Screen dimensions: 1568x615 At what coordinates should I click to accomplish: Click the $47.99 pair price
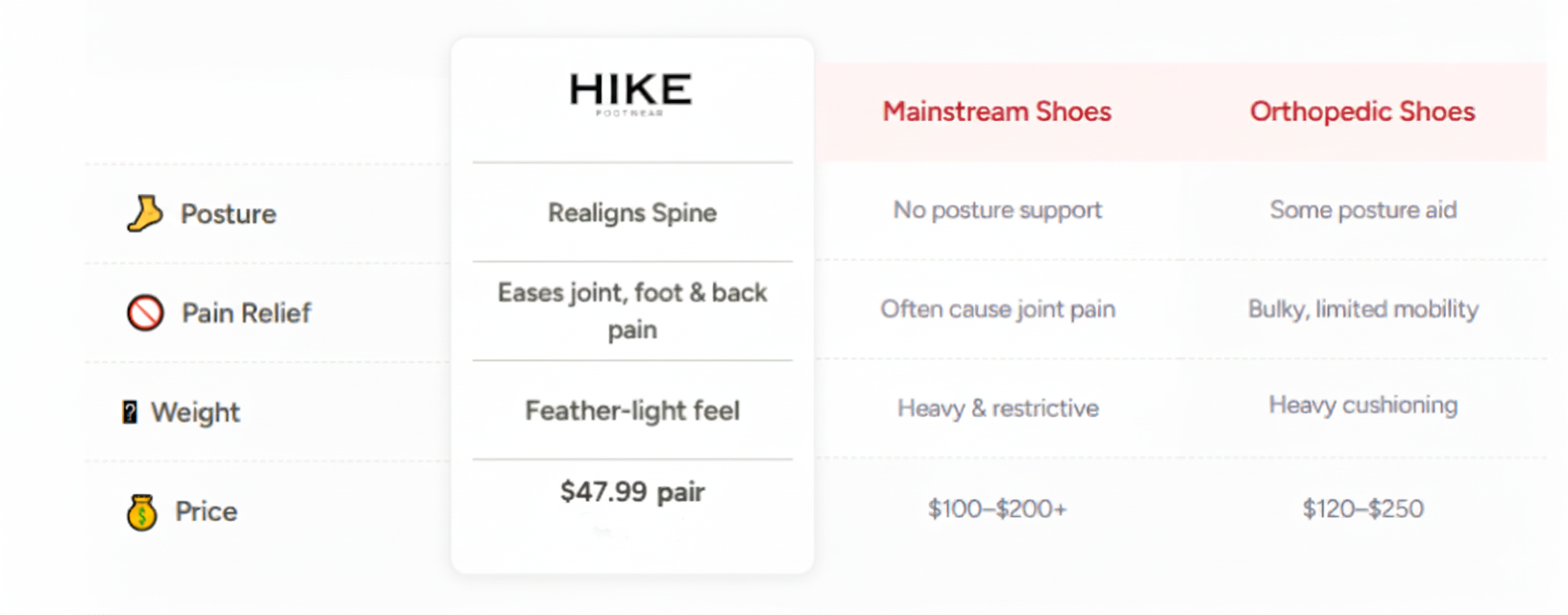click(x=632, y=492)
